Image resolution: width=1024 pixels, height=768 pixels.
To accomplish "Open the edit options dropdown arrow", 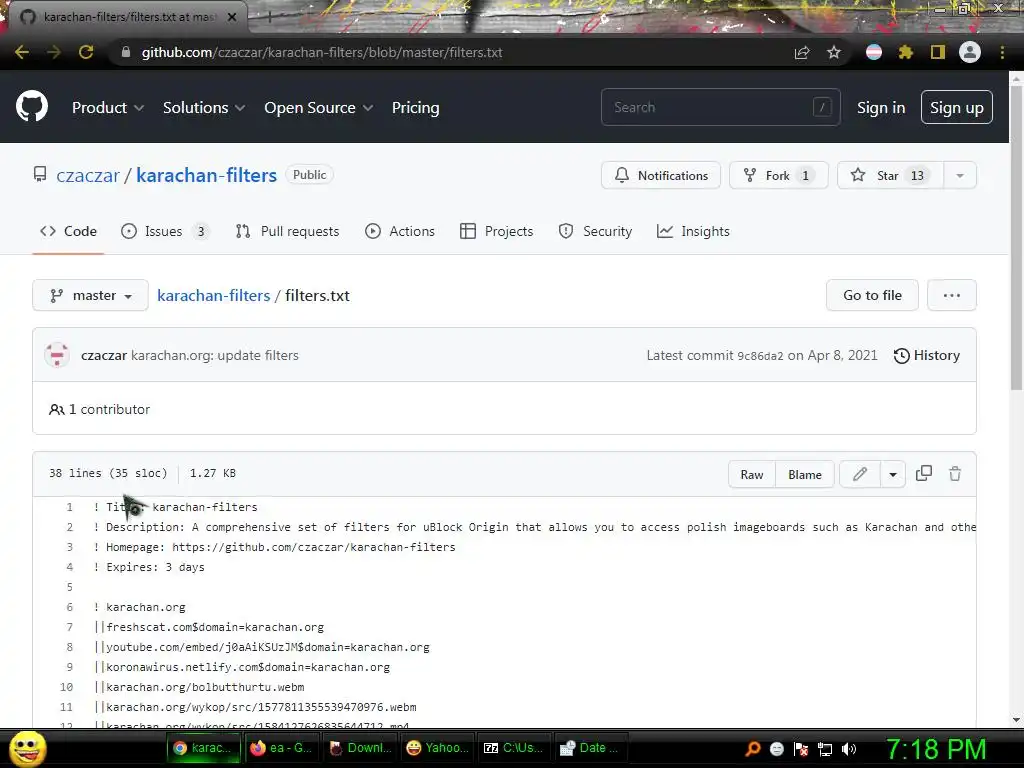I will point(893,474).
